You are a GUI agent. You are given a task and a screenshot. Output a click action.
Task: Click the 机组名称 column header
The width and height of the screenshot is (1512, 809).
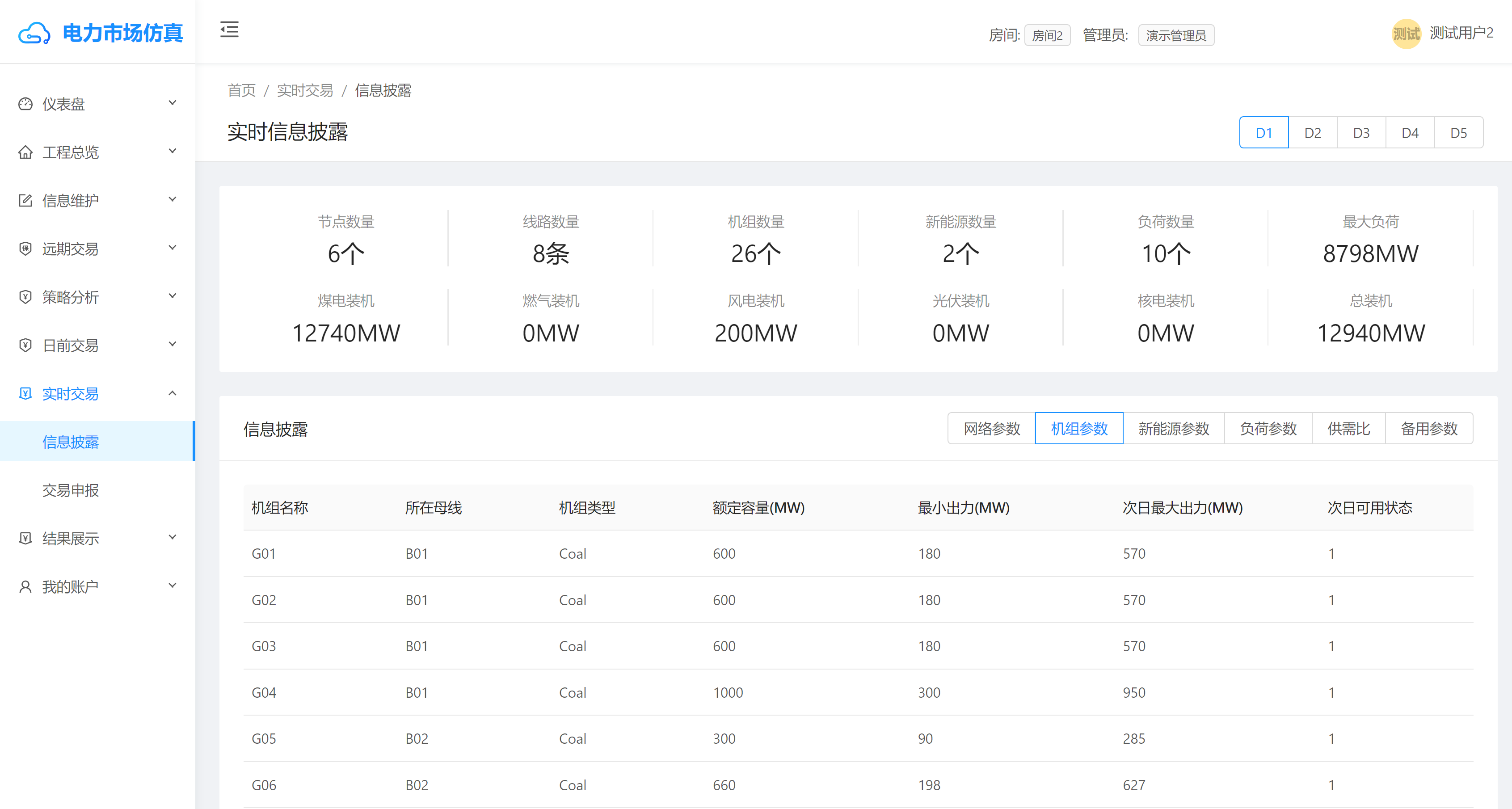click(x=280, y=507)
